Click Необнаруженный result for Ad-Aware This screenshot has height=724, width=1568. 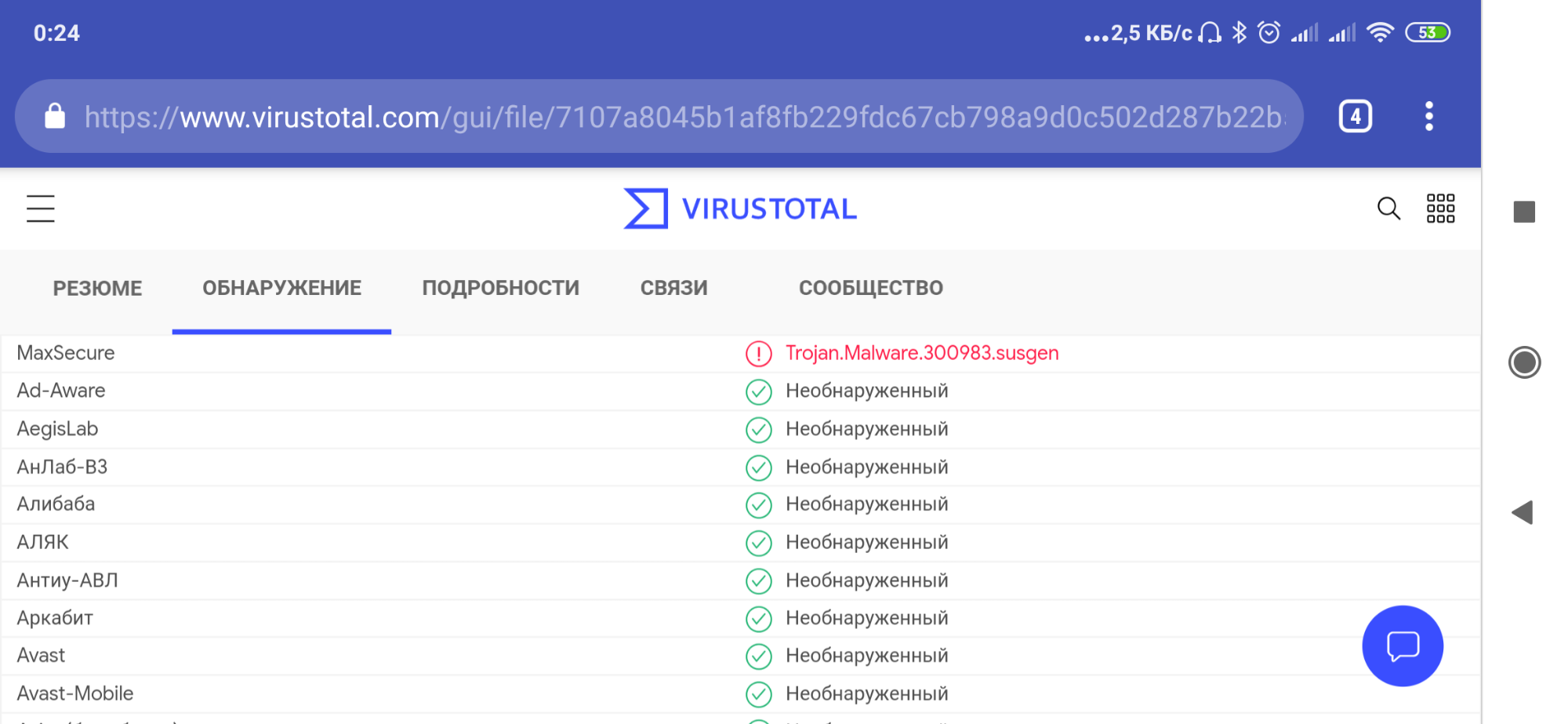point(867,391)
